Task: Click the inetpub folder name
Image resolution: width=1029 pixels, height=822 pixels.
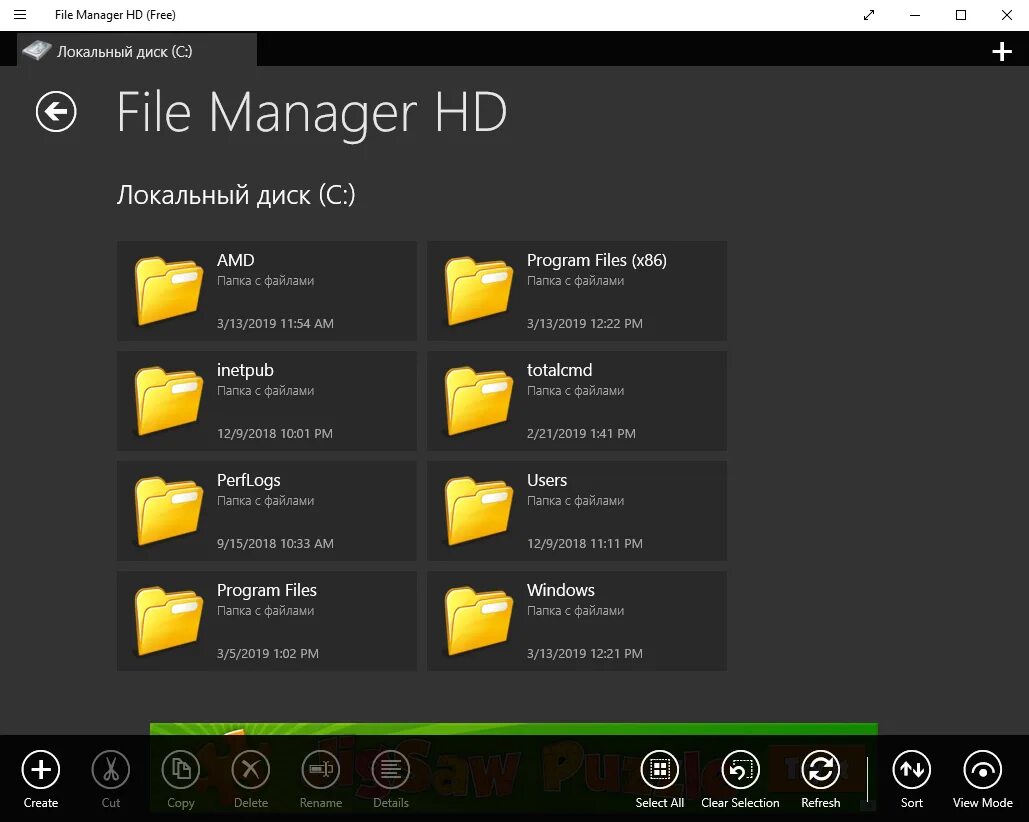Action: 245,371
